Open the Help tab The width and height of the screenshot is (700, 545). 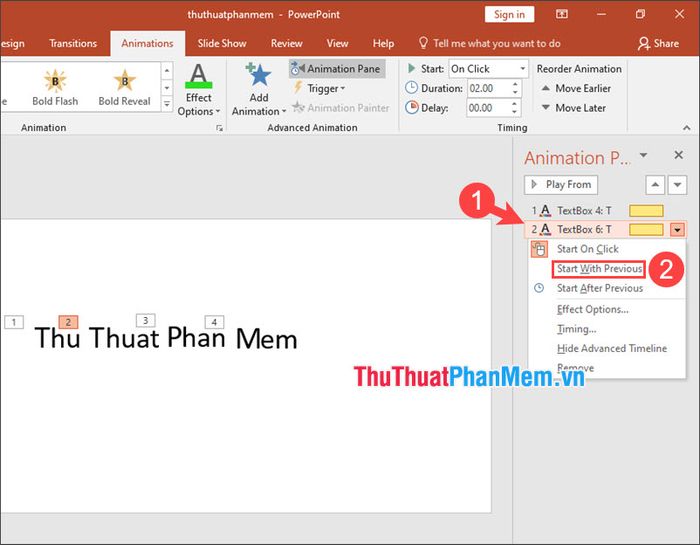383,43
